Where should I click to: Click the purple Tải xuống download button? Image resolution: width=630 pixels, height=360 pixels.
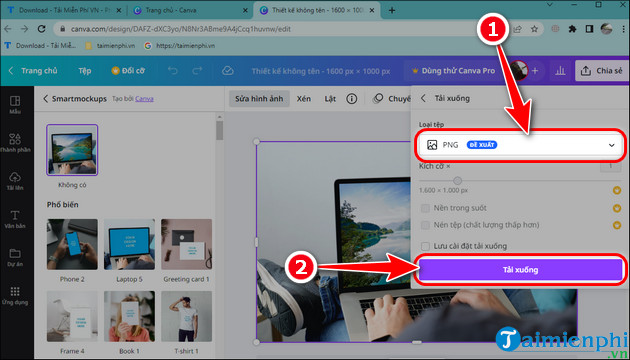click(x=521, y=270)
